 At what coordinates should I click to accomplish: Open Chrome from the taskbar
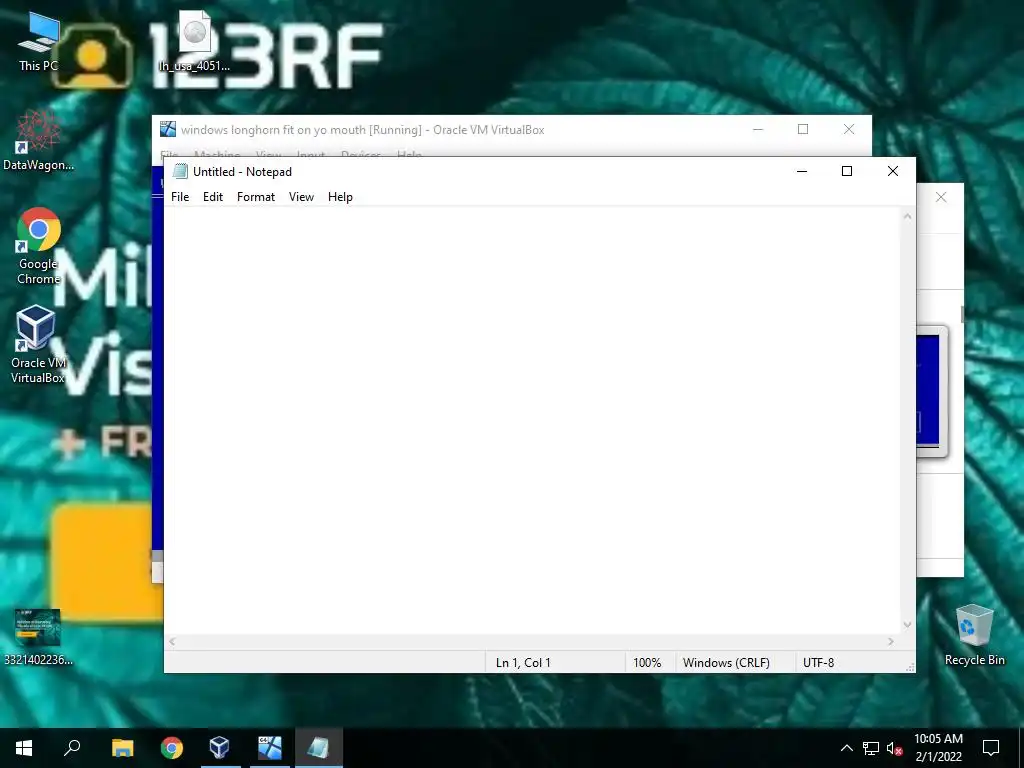[x=172, y=748]
